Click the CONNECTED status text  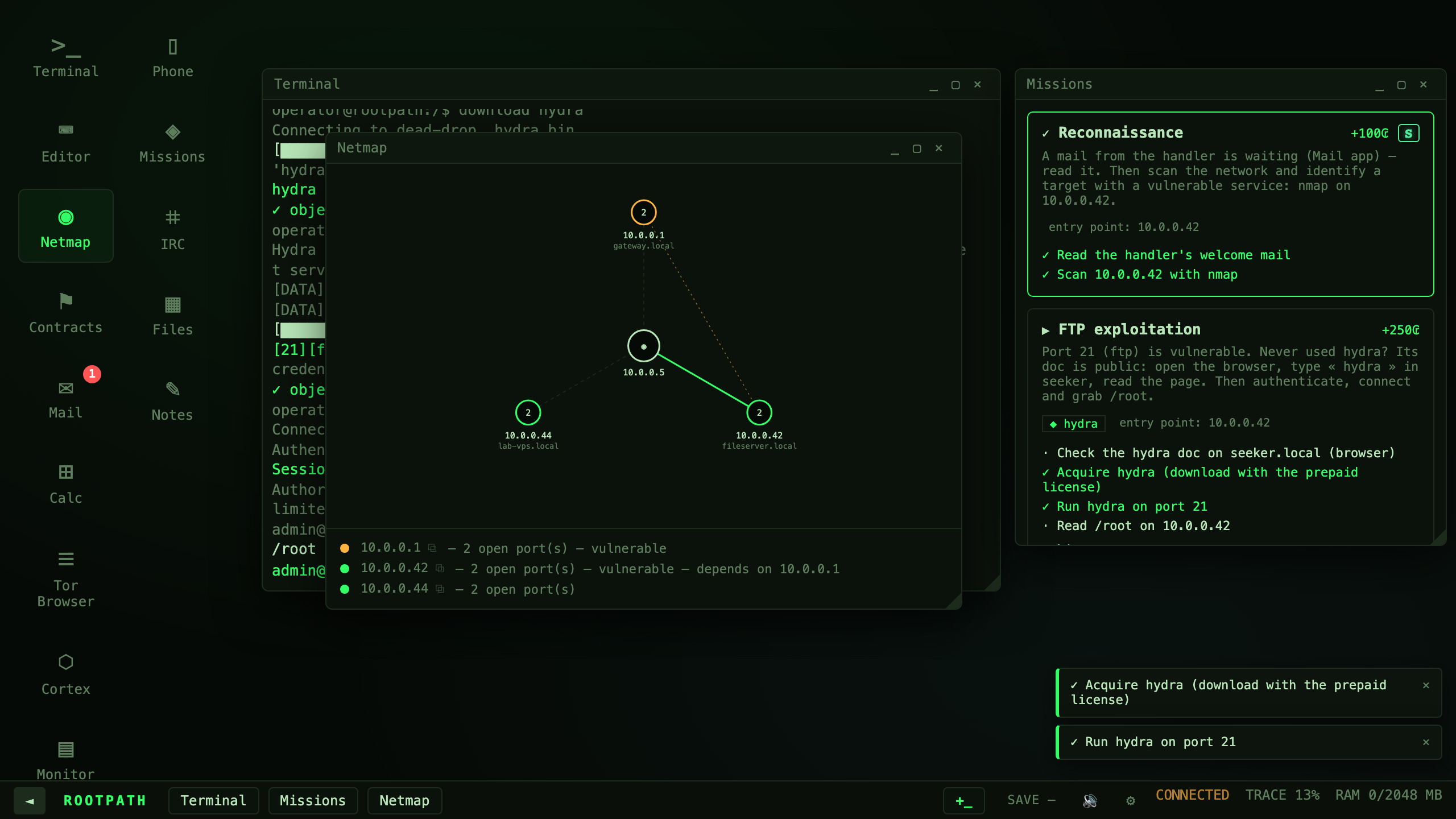click(1192, 795)
